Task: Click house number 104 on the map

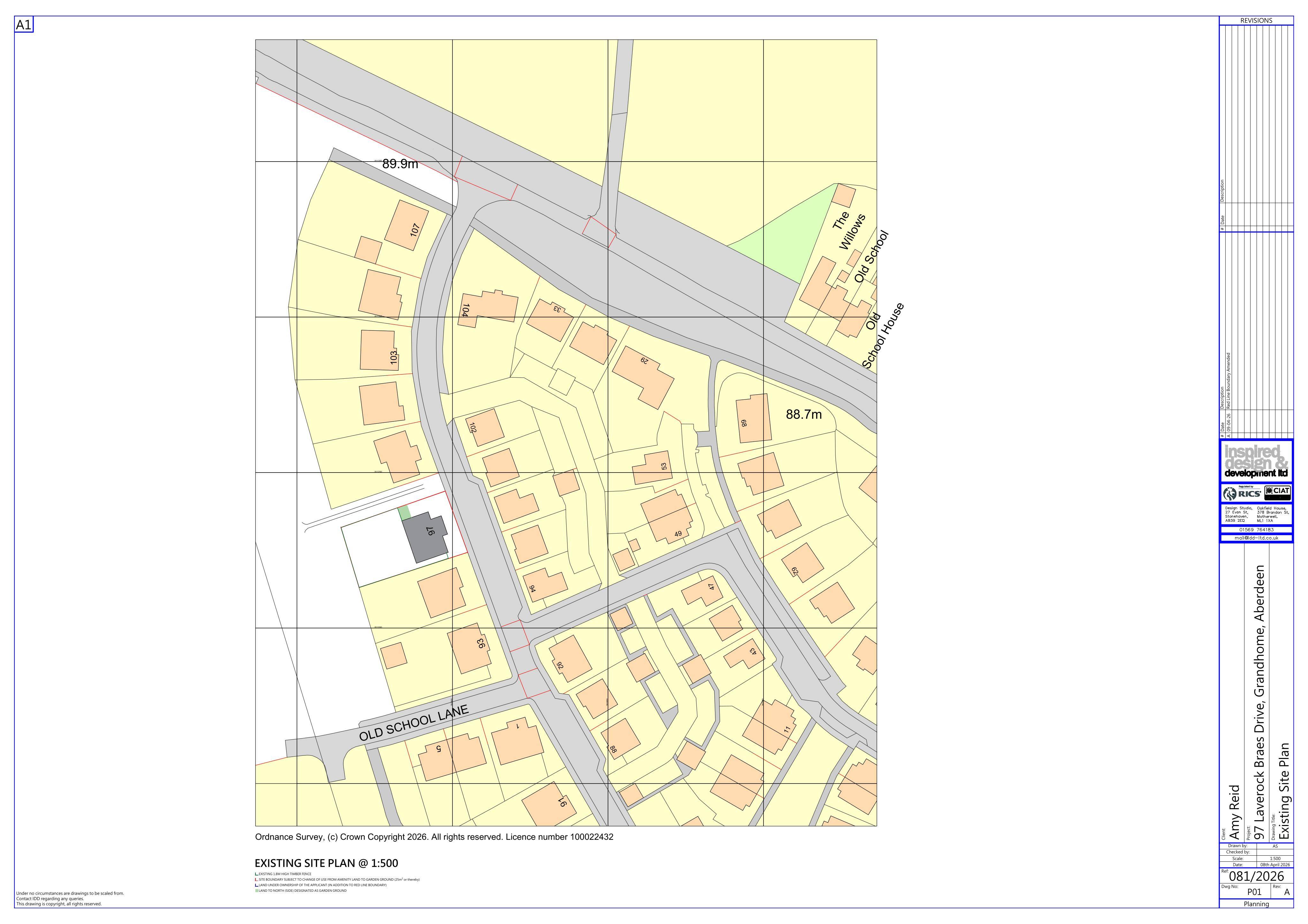Action: point(466,310)
